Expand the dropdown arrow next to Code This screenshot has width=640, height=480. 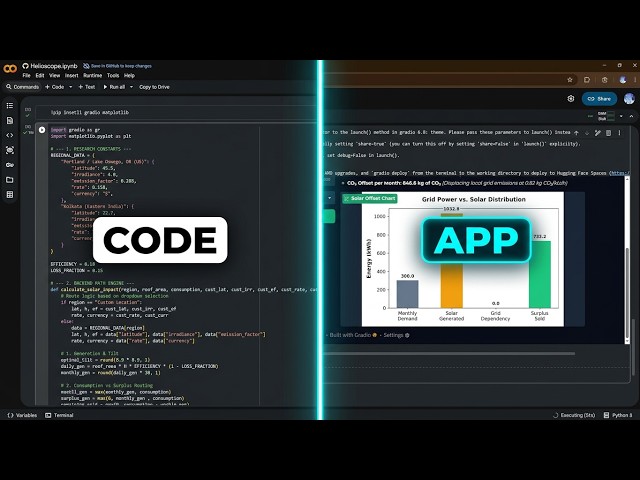coord(71,87)
